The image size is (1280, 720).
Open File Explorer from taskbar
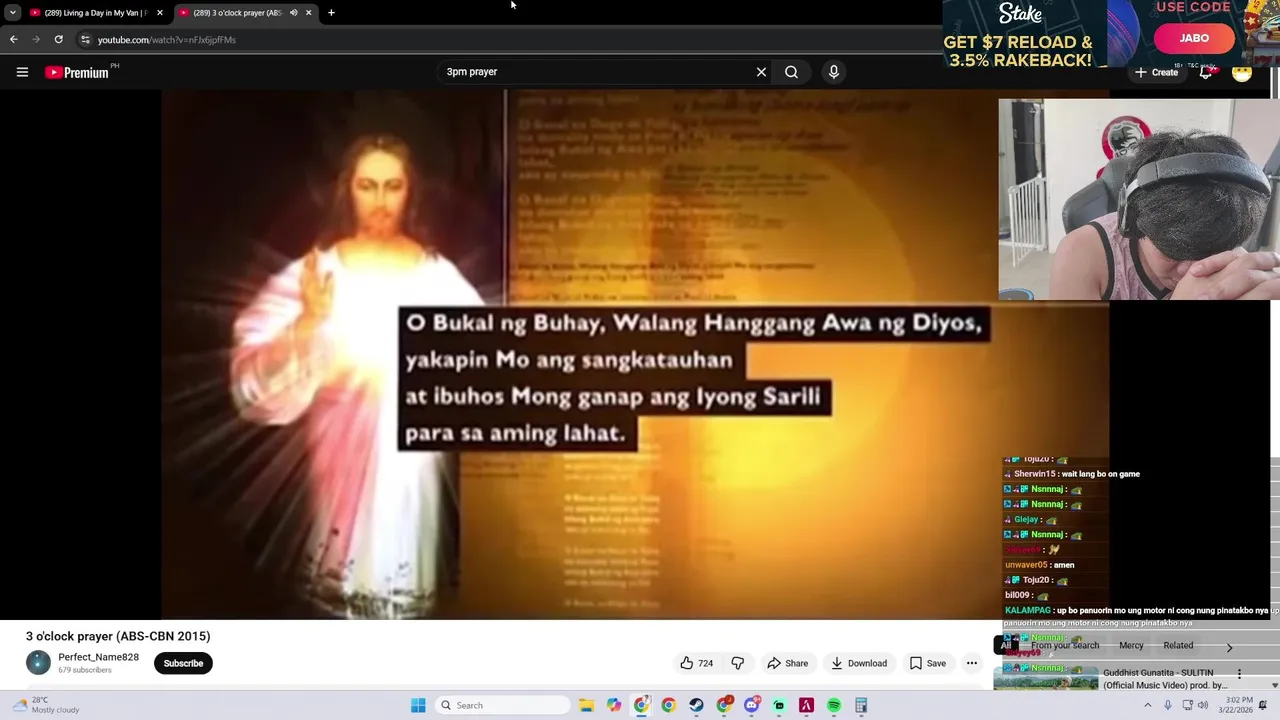pyautogui.click(x=587, y=705)
